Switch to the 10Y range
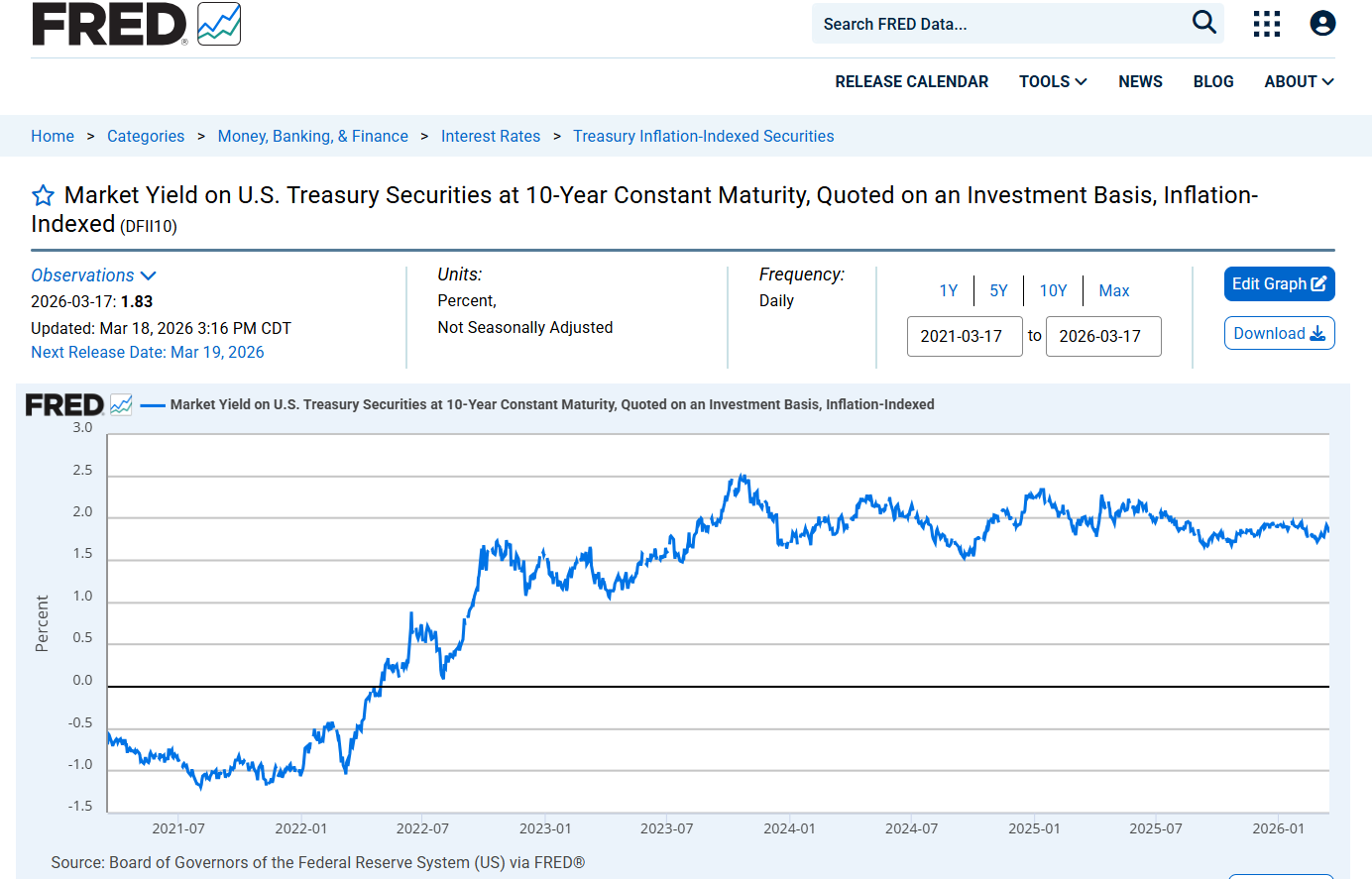 tap(1053, 290)
